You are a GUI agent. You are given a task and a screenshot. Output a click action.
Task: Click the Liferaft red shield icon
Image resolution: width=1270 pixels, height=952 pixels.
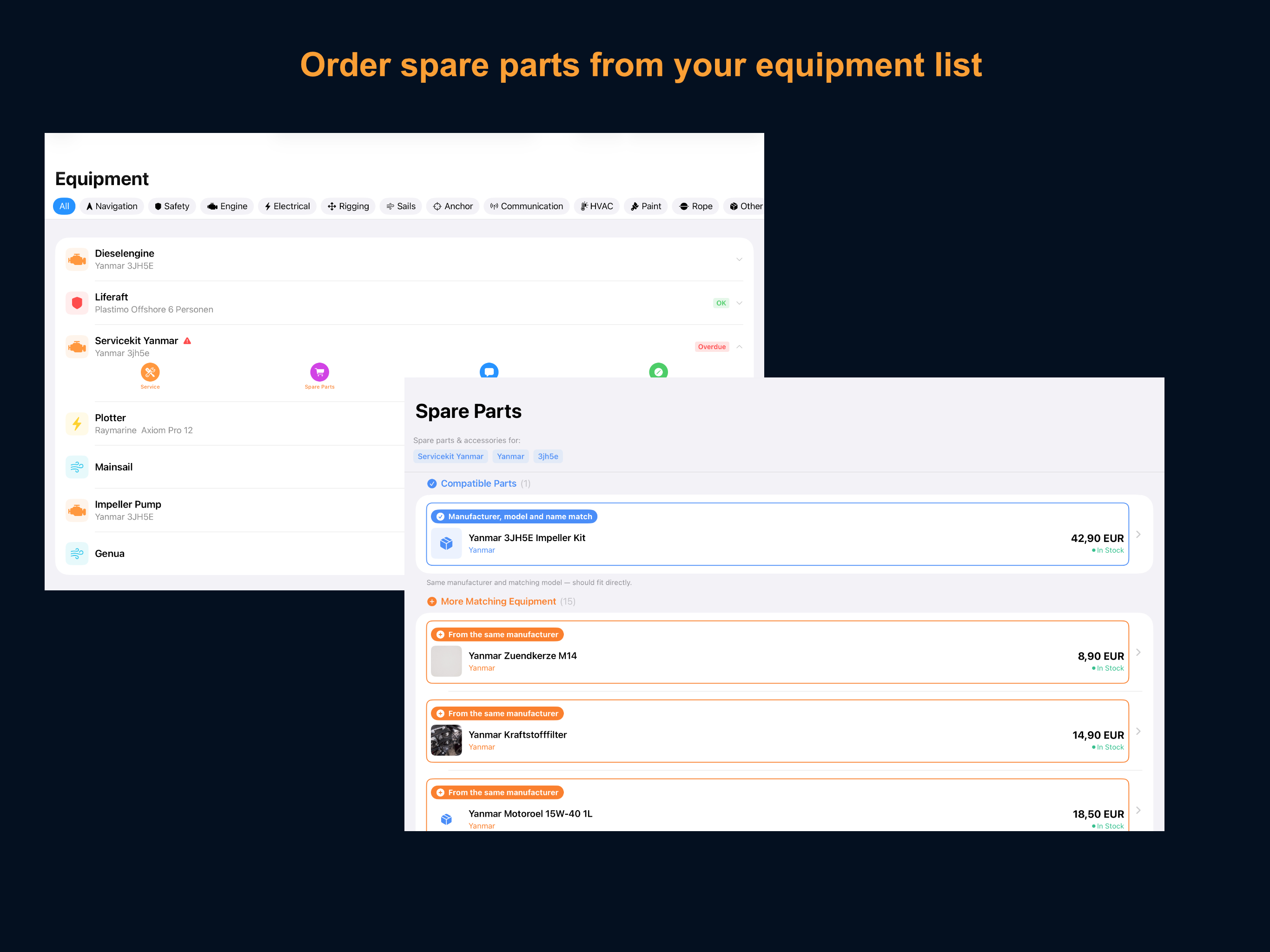click(77, 303)
